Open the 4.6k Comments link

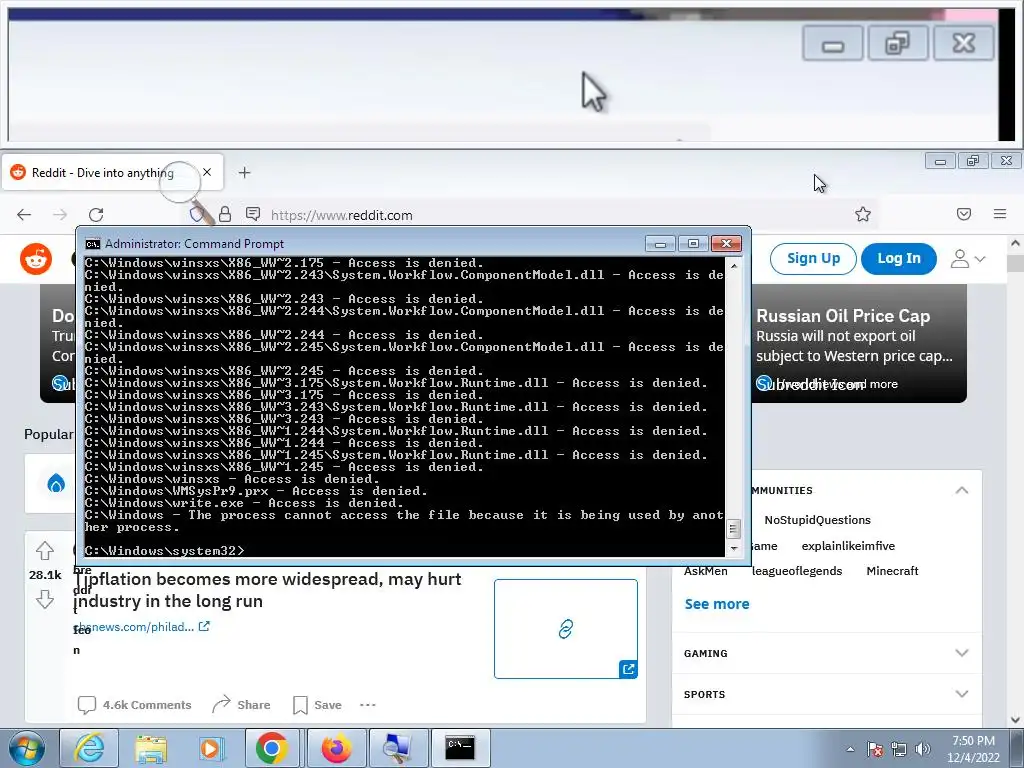(135, 705)
